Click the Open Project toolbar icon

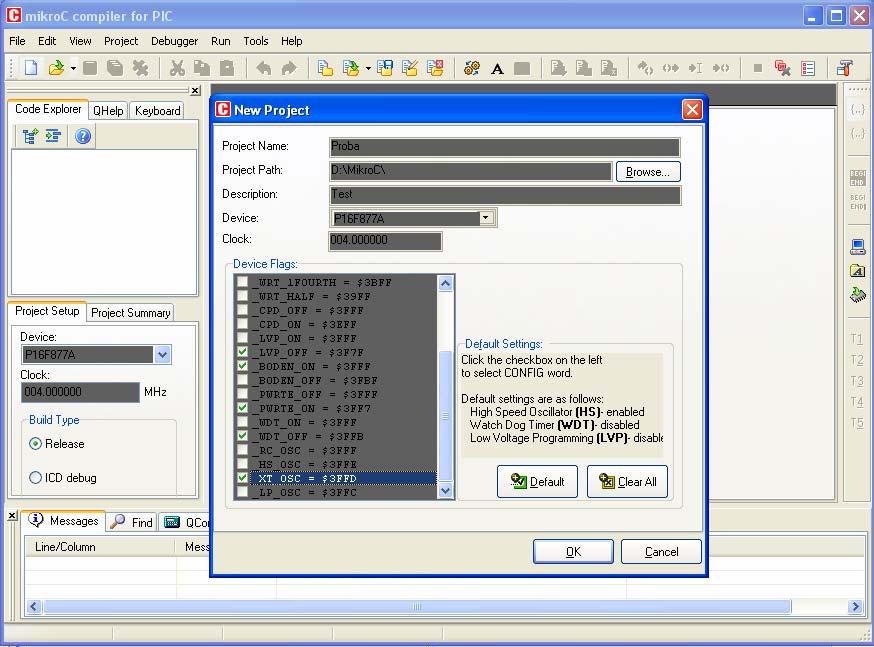[351, 68]
